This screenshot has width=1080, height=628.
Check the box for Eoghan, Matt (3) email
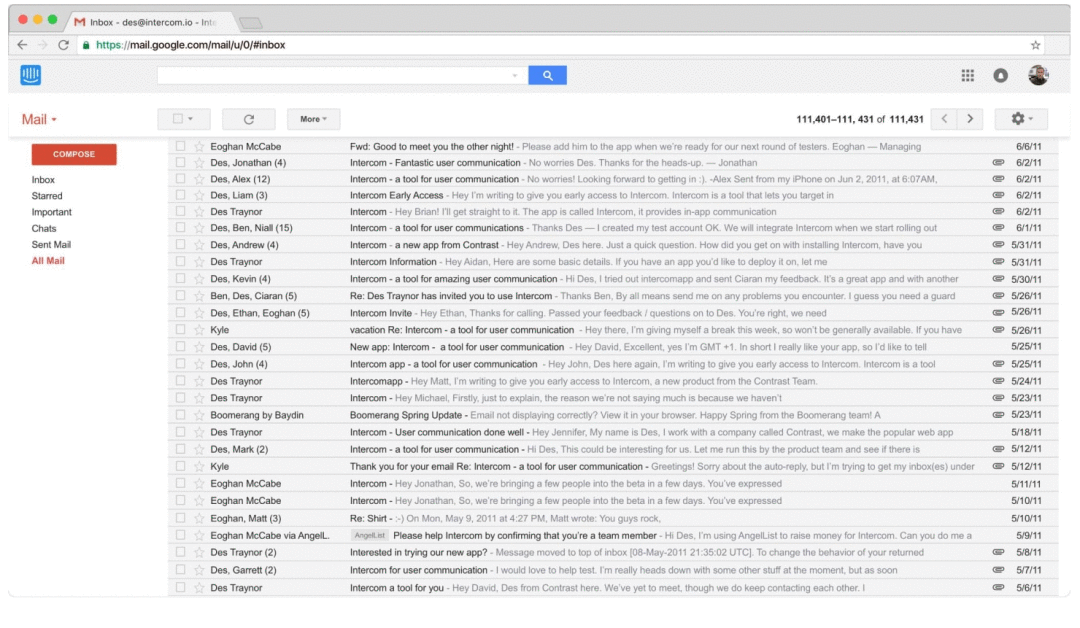tap(180, 518)
